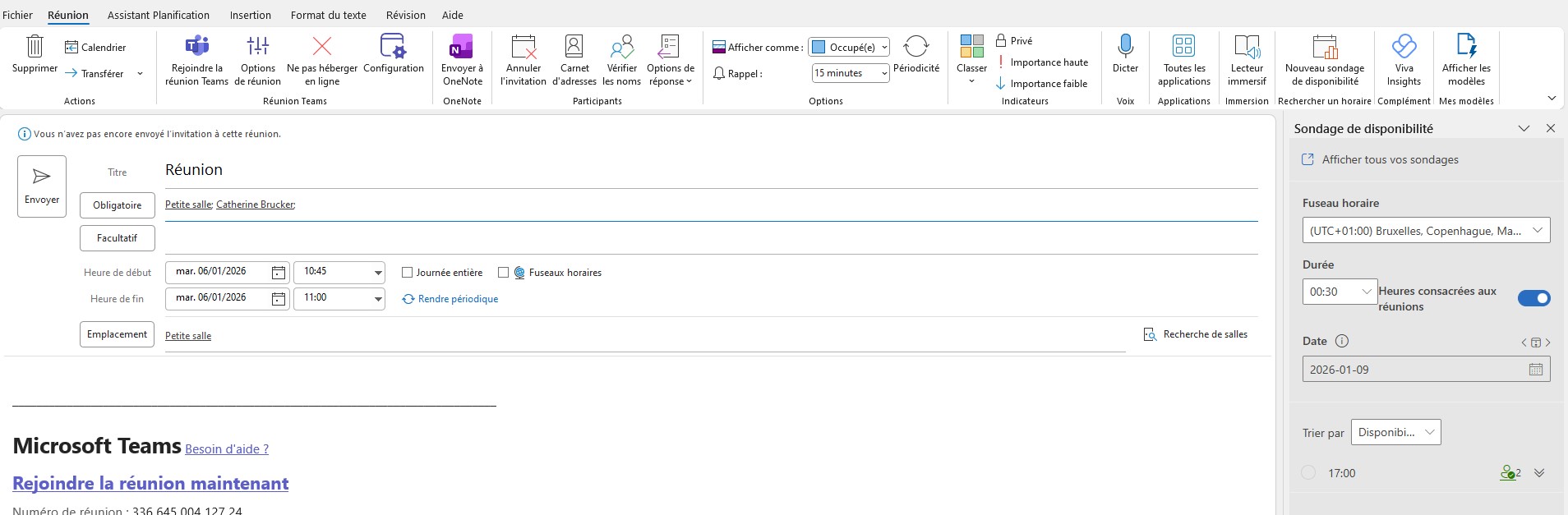This screenshot has height=515, width=1568.
Task: Click the Facultatif button
Action: click(x=118, y=238)
